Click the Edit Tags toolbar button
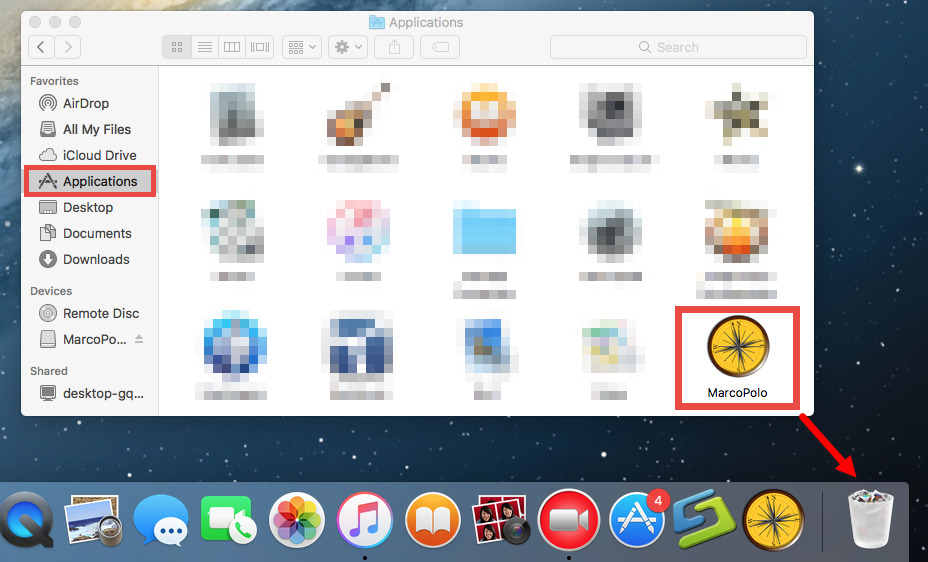Image resolution: width=928 pixels, height=562 pixels. (440, 47)
